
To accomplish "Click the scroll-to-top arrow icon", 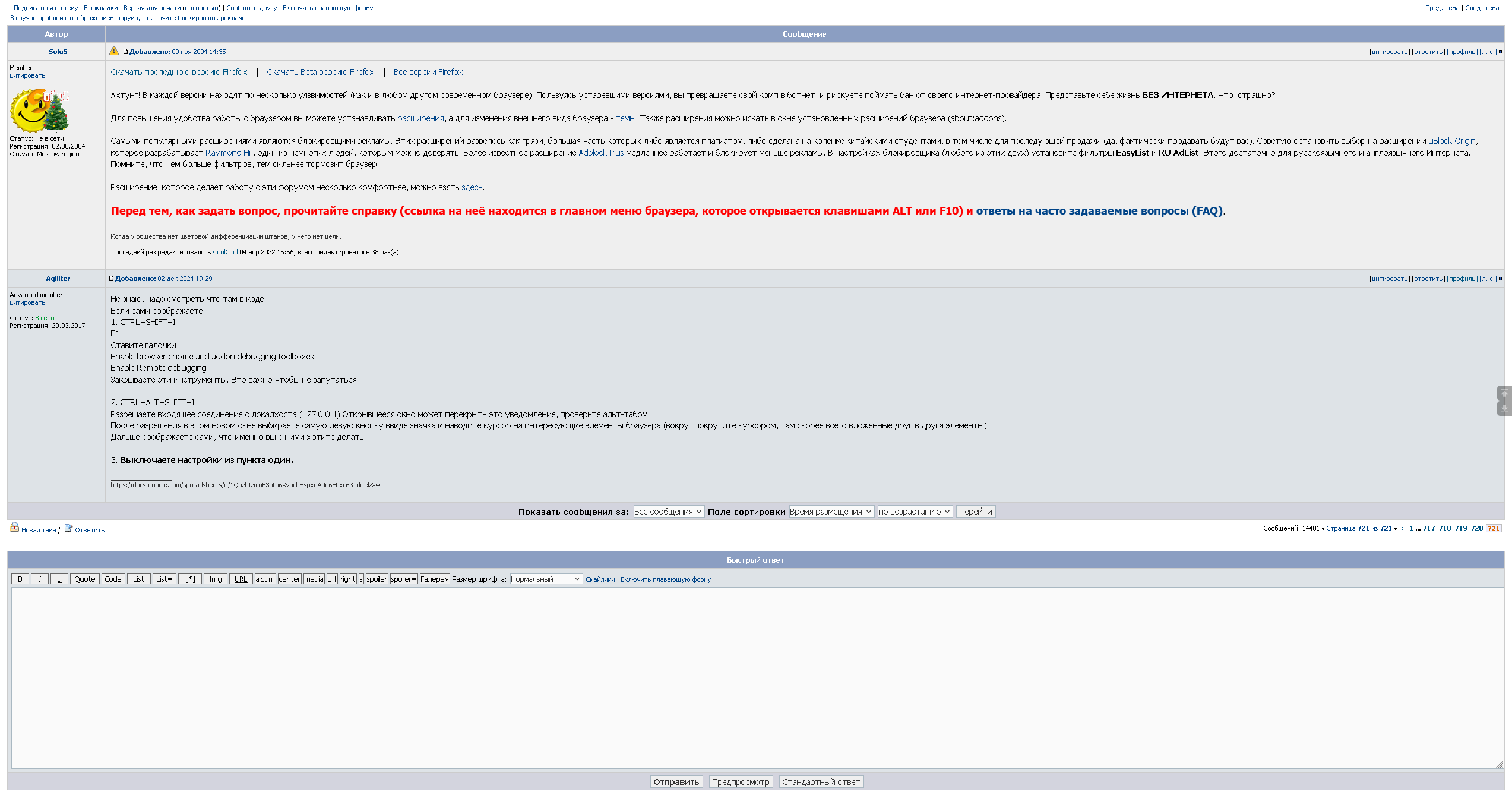I will [x=1504, y=393].
